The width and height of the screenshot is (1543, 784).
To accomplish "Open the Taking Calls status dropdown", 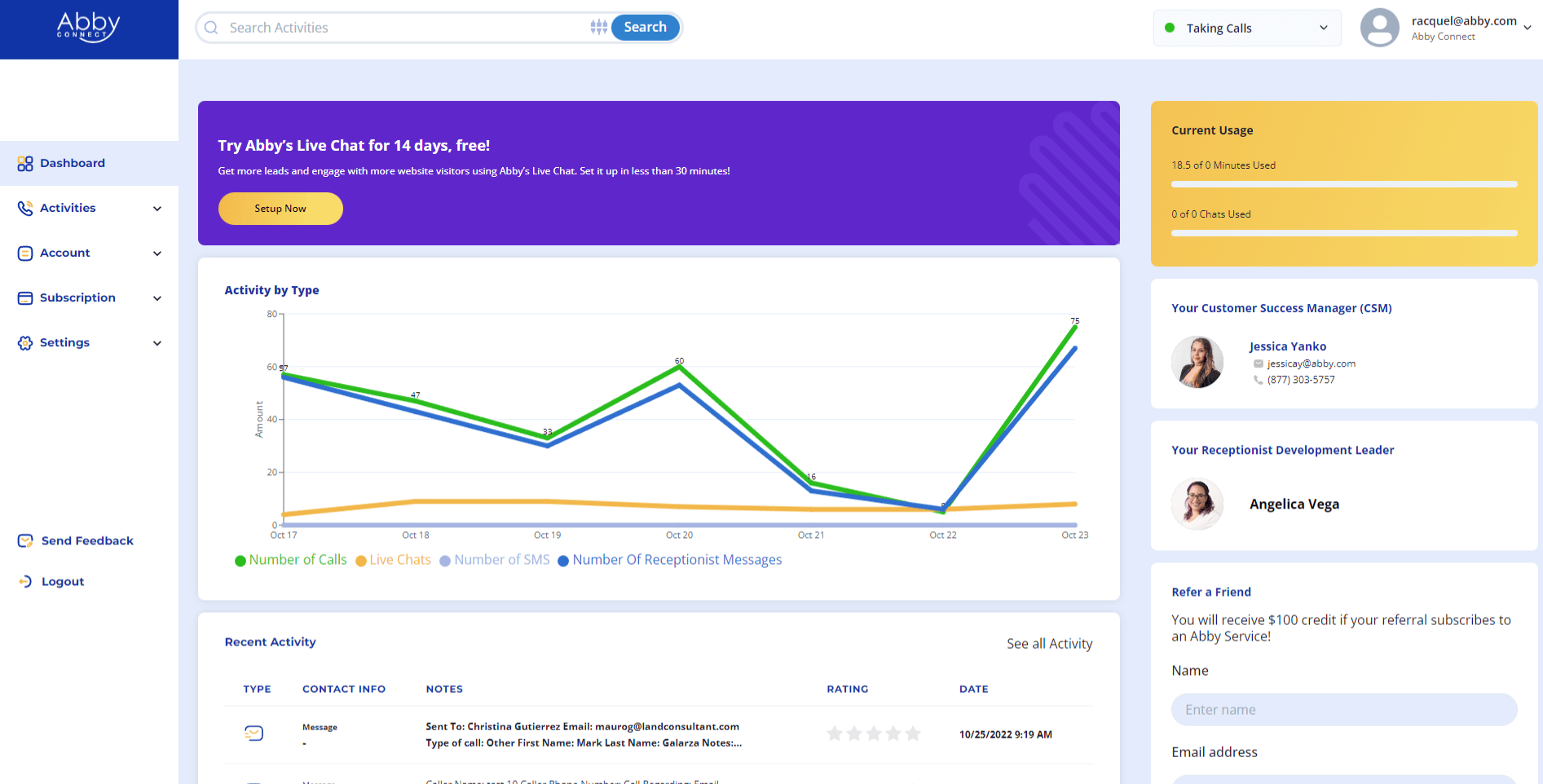I will click(x=1247, y=28).
